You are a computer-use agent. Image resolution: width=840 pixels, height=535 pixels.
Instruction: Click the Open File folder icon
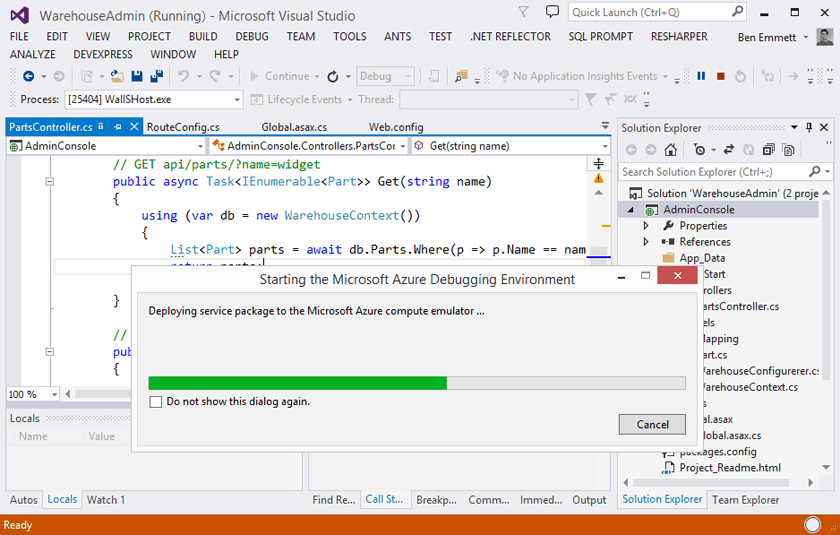coord(117,77)
